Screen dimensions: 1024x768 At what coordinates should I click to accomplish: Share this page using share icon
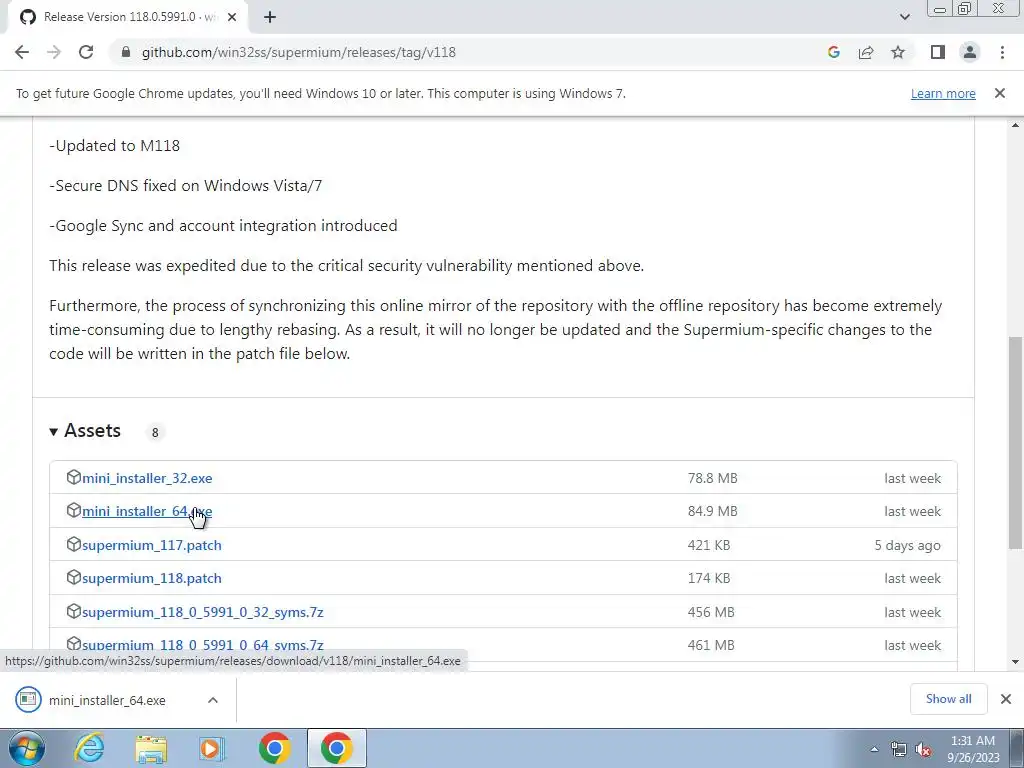click(866, 52)
